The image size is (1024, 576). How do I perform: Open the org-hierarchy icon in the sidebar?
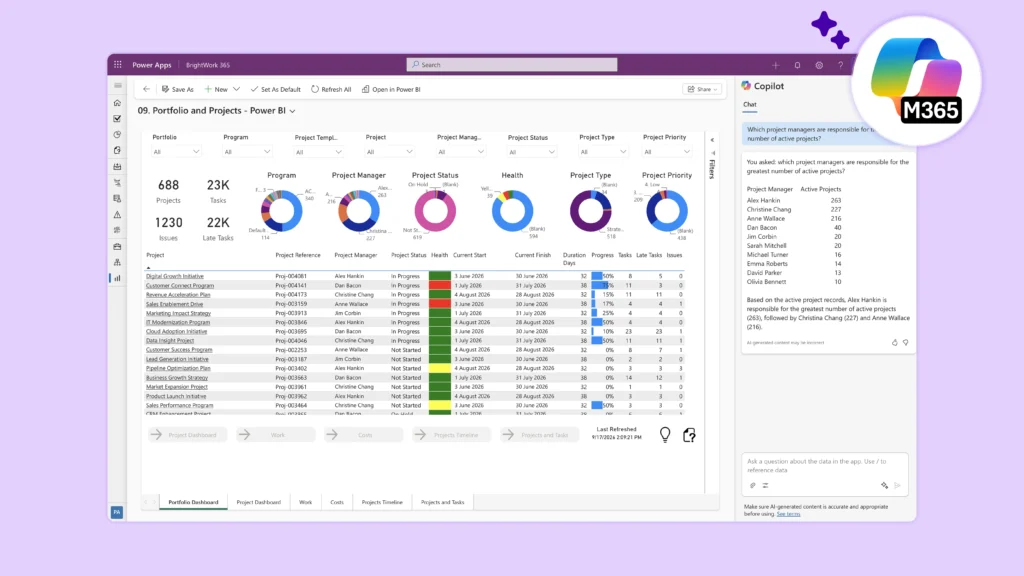coord(118,262)
